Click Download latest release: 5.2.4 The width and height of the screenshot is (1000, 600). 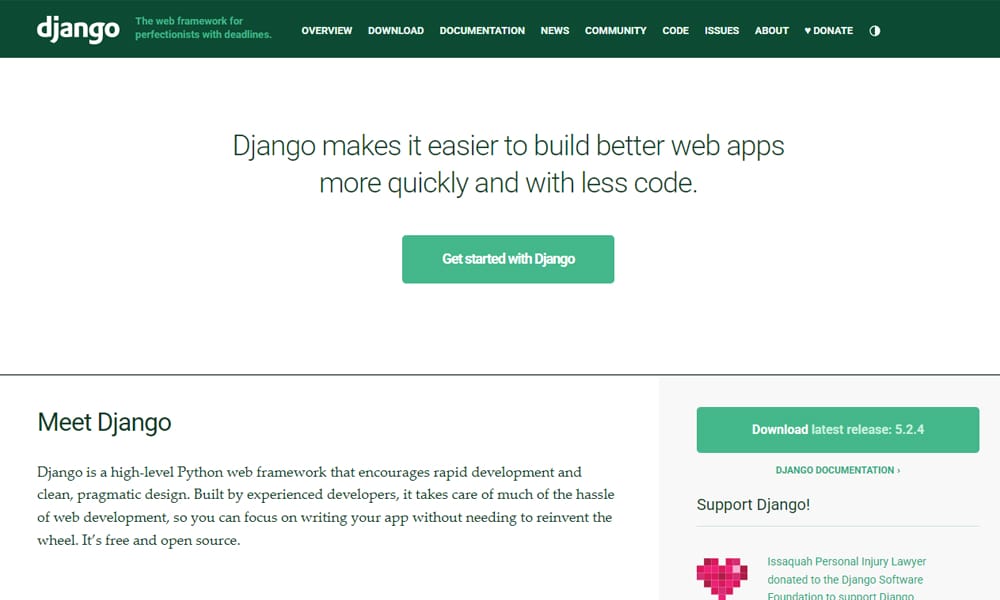pyautogui.click(x=837, y=429)
